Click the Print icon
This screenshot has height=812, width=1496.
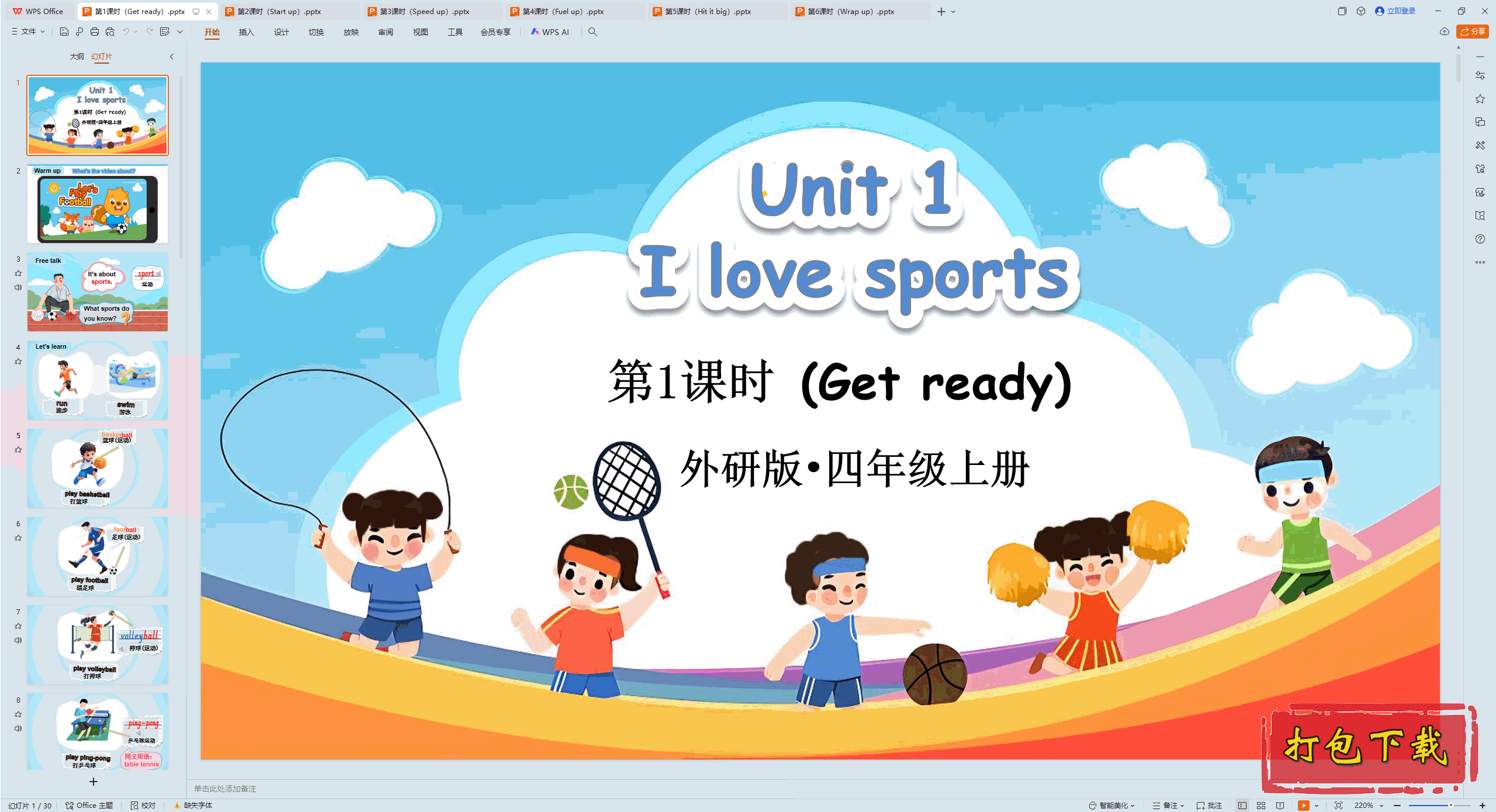point(95,32)
